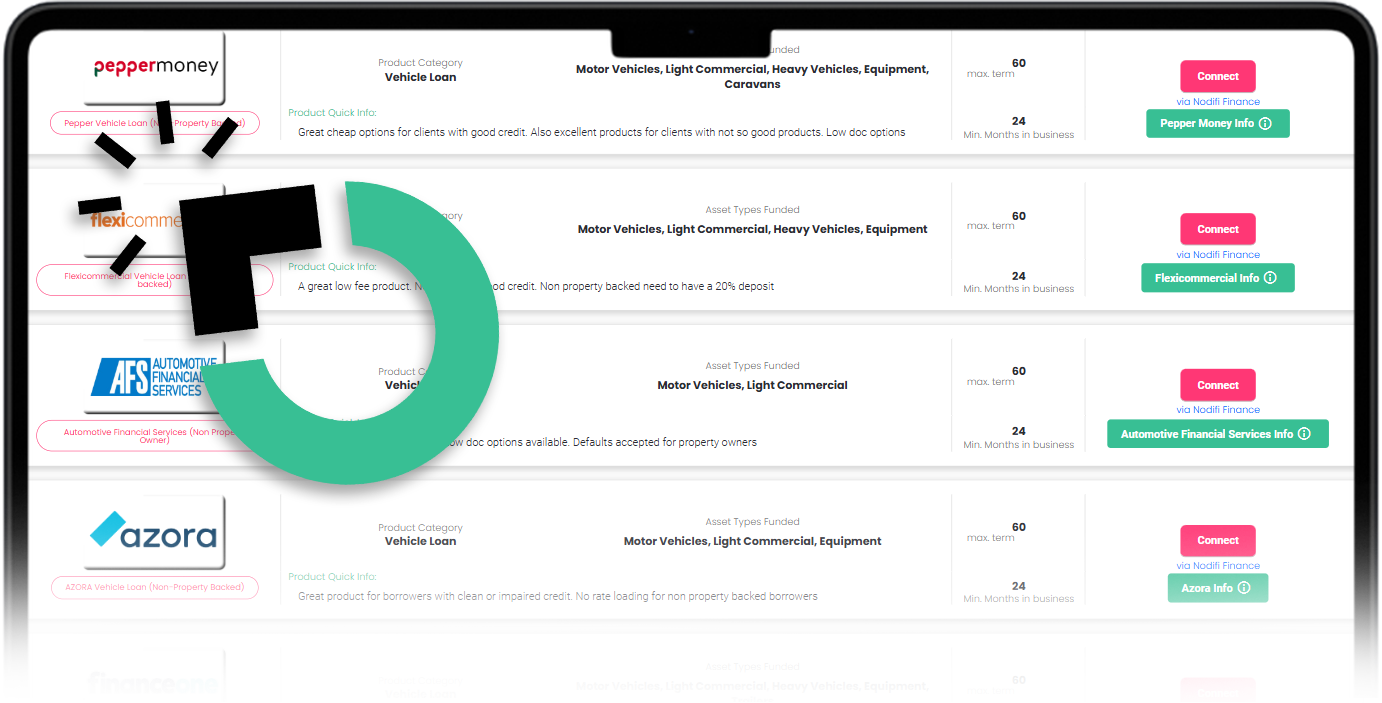The width and height of the screenshot is (1382, 703).
Task: Click info icon beside Automotive Financial Services Info
Action: coord(1303,434)
